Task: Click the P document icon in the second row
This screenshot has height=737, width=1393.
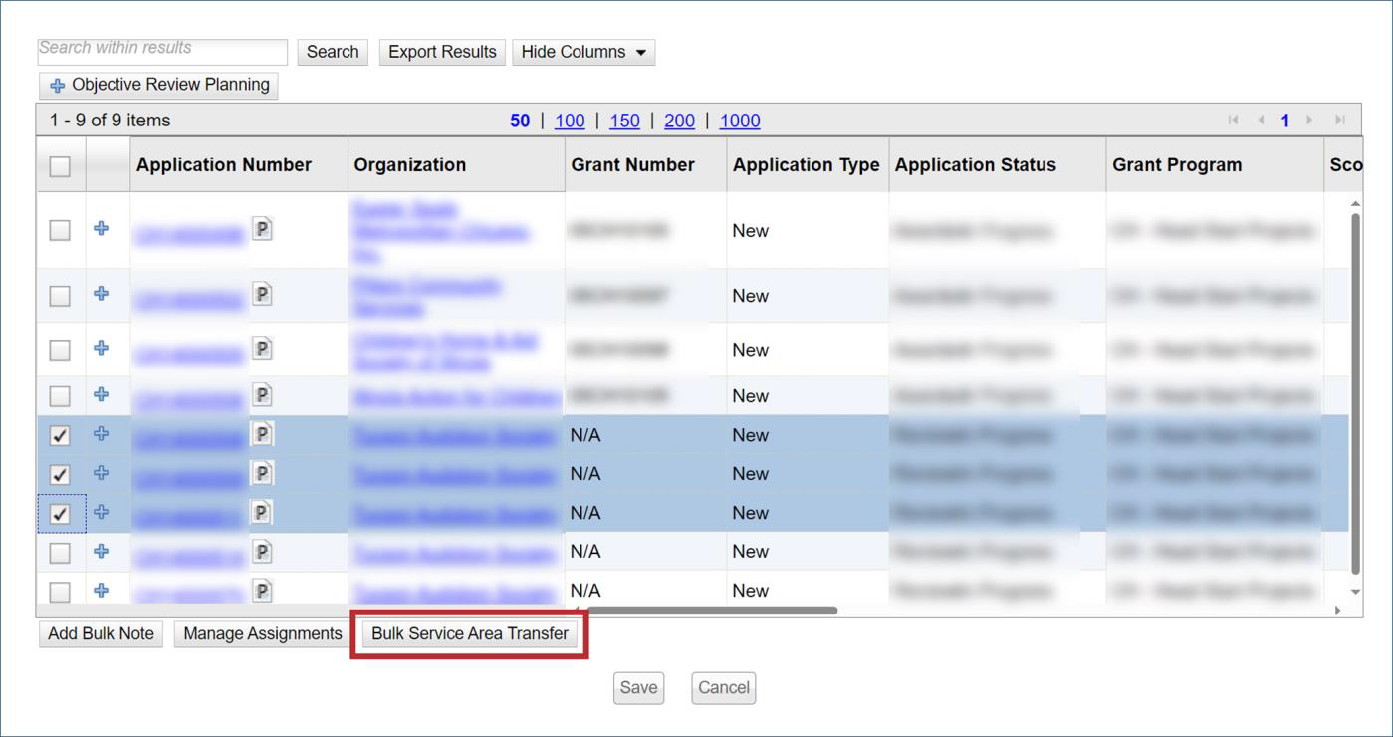Action: point(262,295)
